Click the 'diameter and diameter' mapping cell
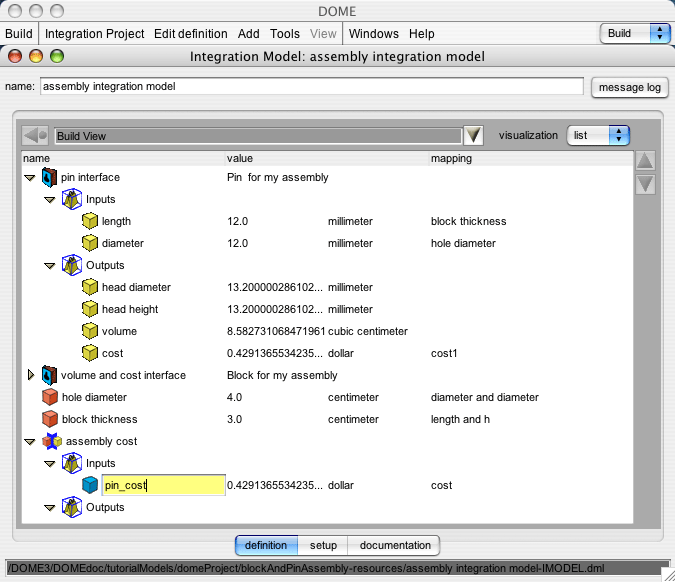 485,397
